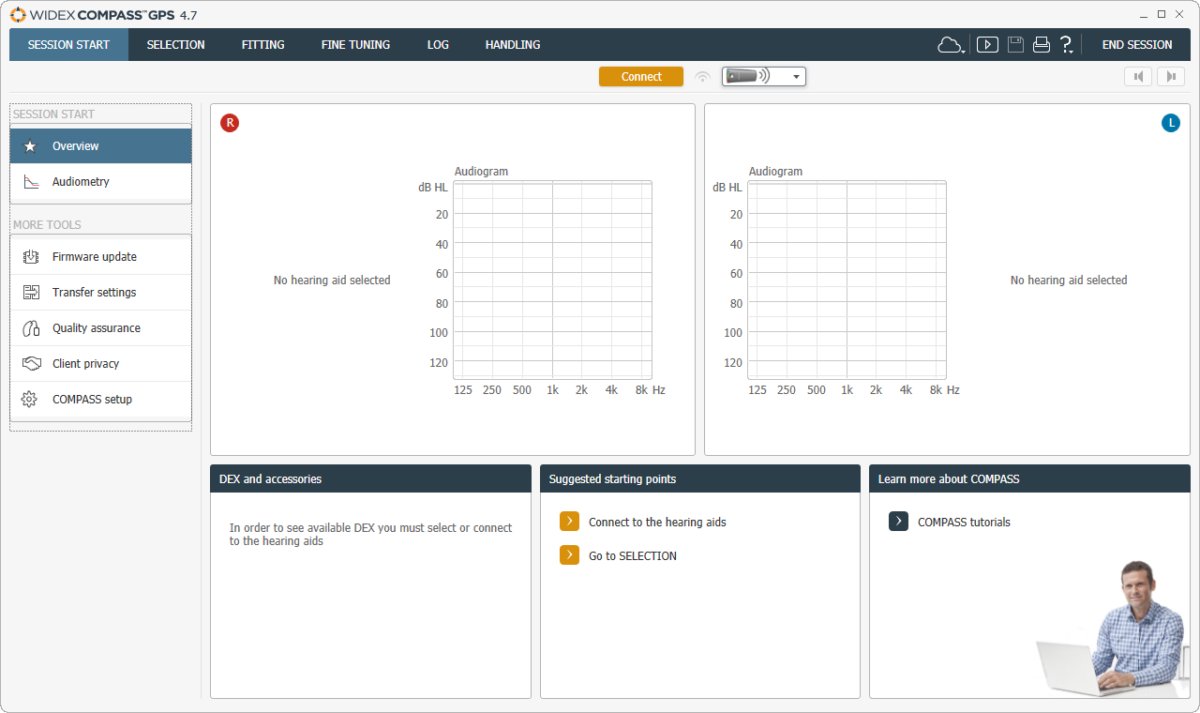Open the help question mark menu
This screenshot has height=713, width=1200.
click(x=1066, y=45)
